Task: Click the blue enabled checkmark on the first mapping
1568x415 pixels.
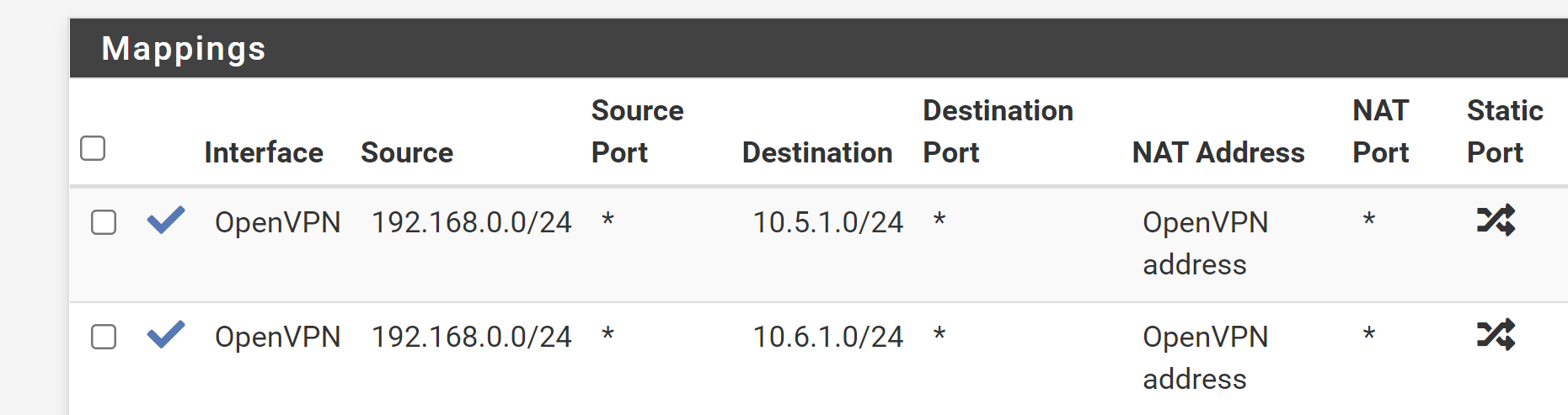Action: pyautogui.click(x=166, y=220)
